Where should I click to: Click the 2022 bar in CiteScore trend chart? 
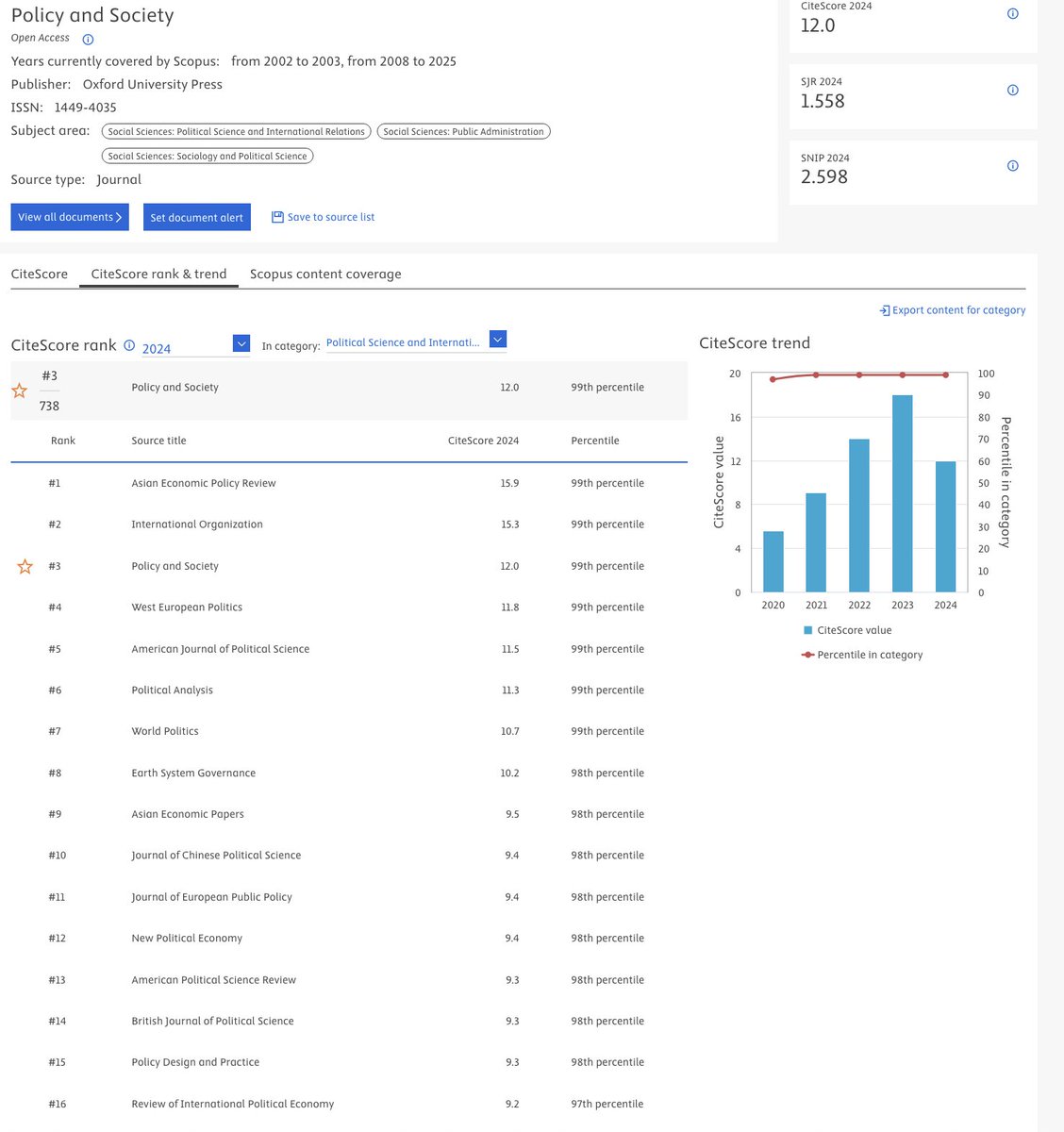(859, 516)
